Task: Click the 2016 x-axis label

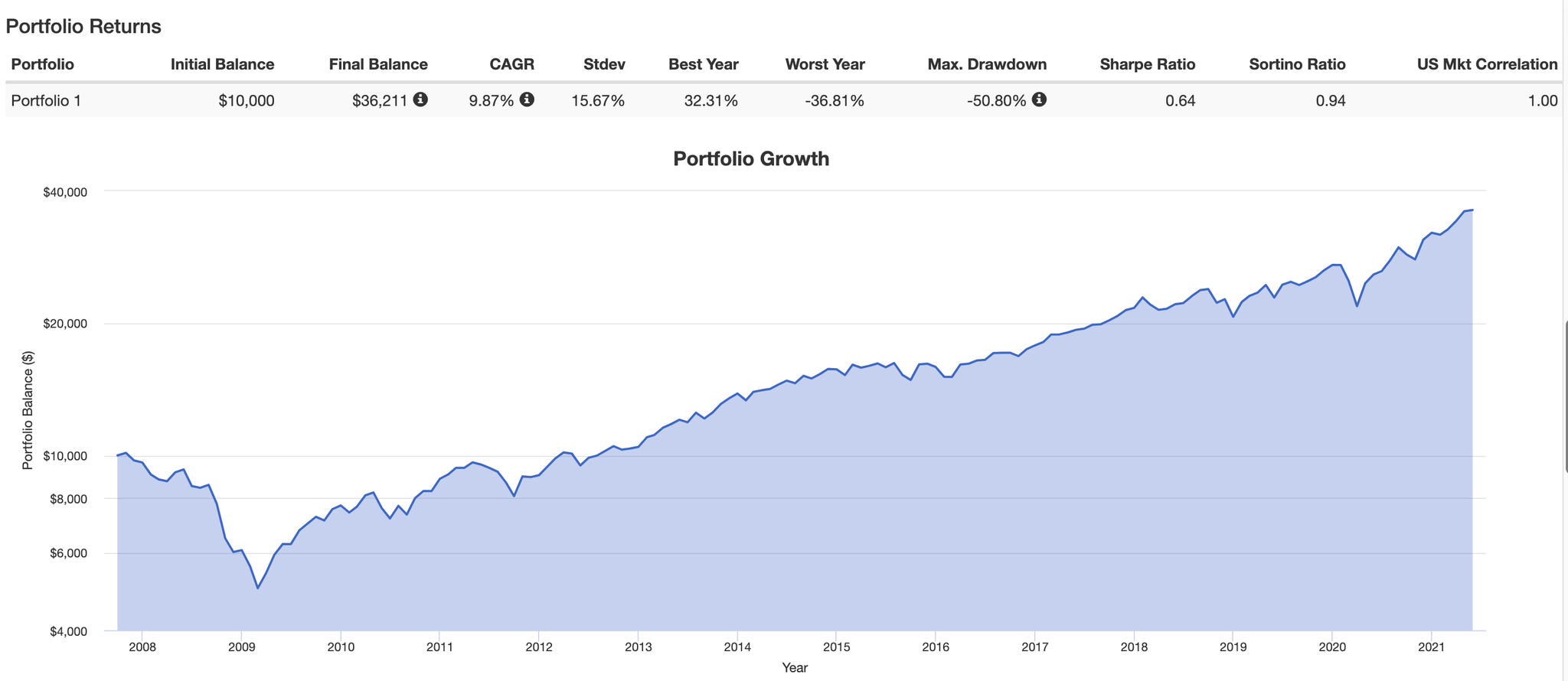Action: click(936, 647)
